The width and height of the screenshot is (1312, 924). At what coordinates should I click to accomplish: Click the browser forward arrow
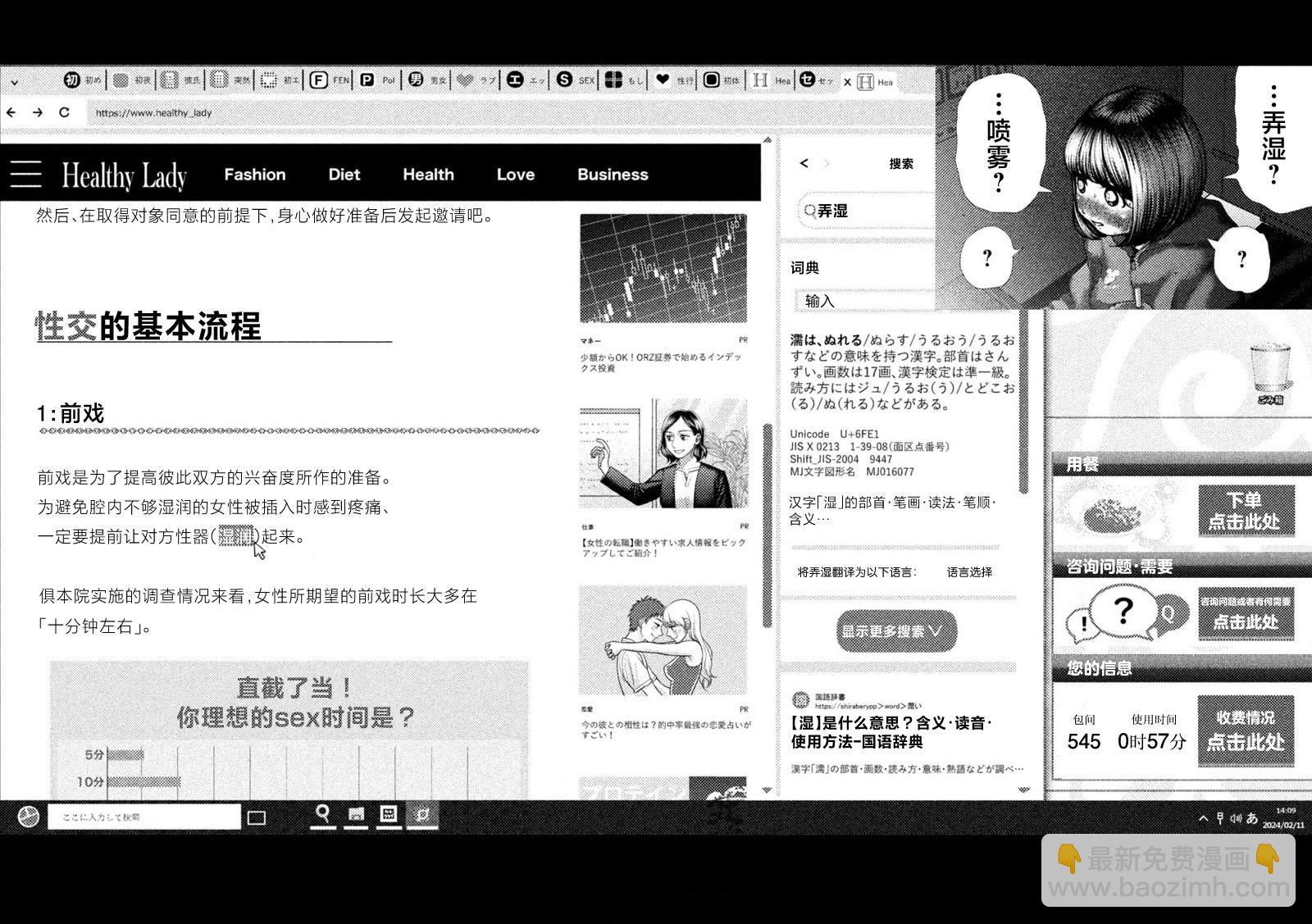point(38,112)
